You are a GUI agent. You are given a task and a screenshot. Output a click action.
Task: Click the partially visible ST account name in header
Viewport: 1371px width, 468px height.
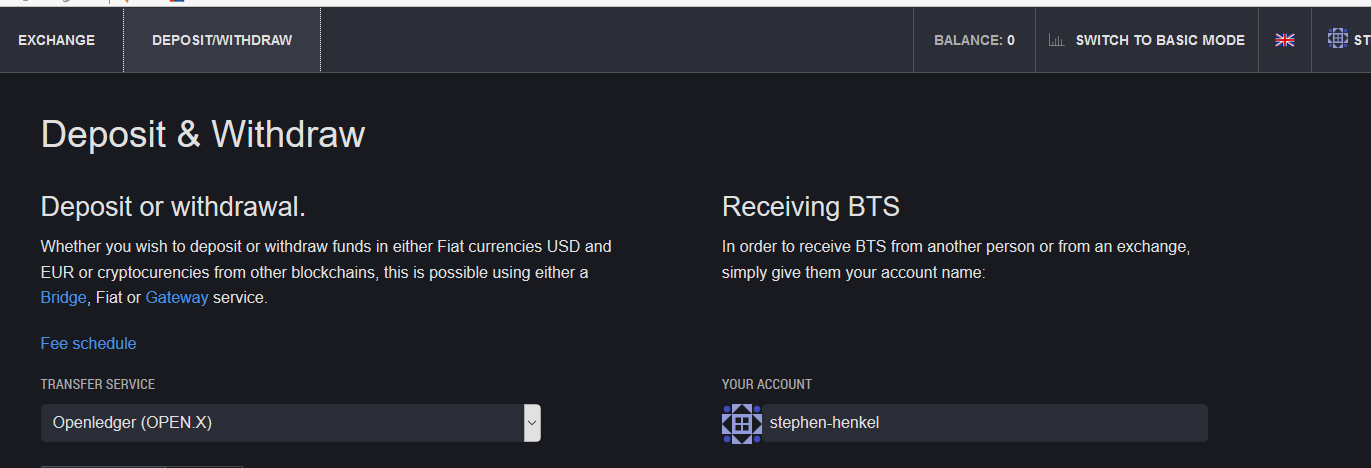click(x=1362, y=40)
